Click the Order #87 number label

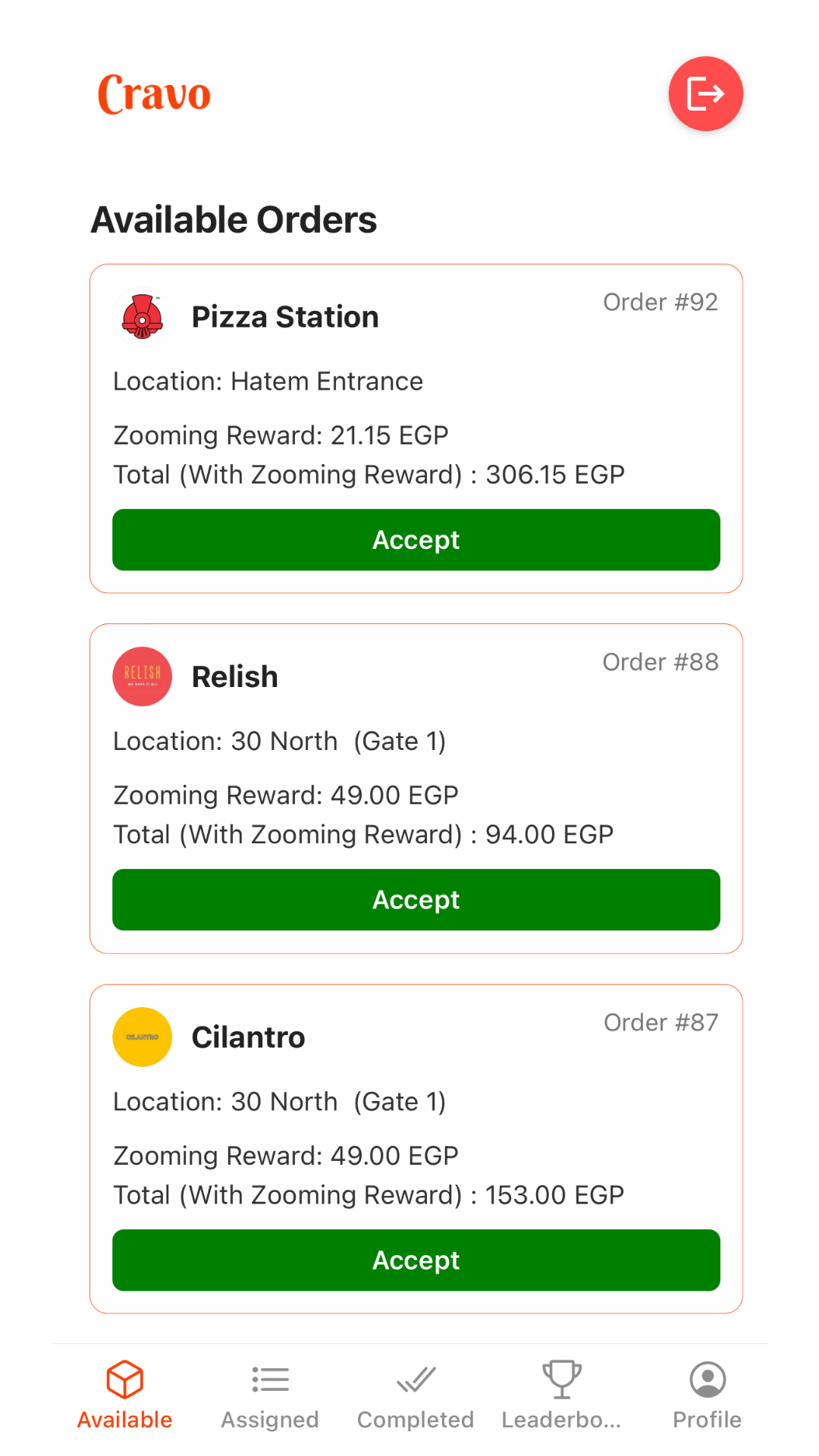[661, 1022]
